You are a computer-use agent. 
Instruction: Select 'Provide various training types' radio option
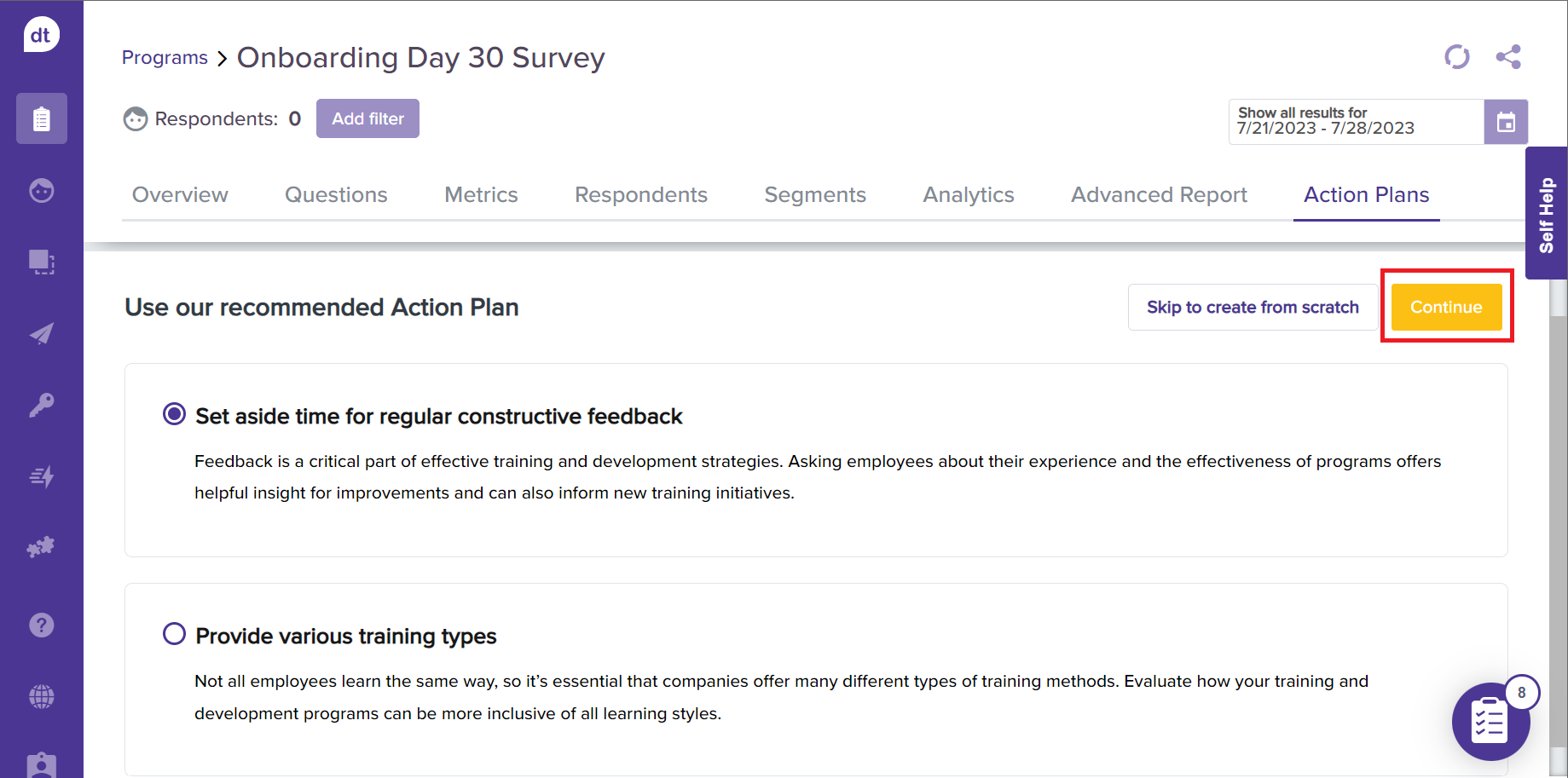174,634
